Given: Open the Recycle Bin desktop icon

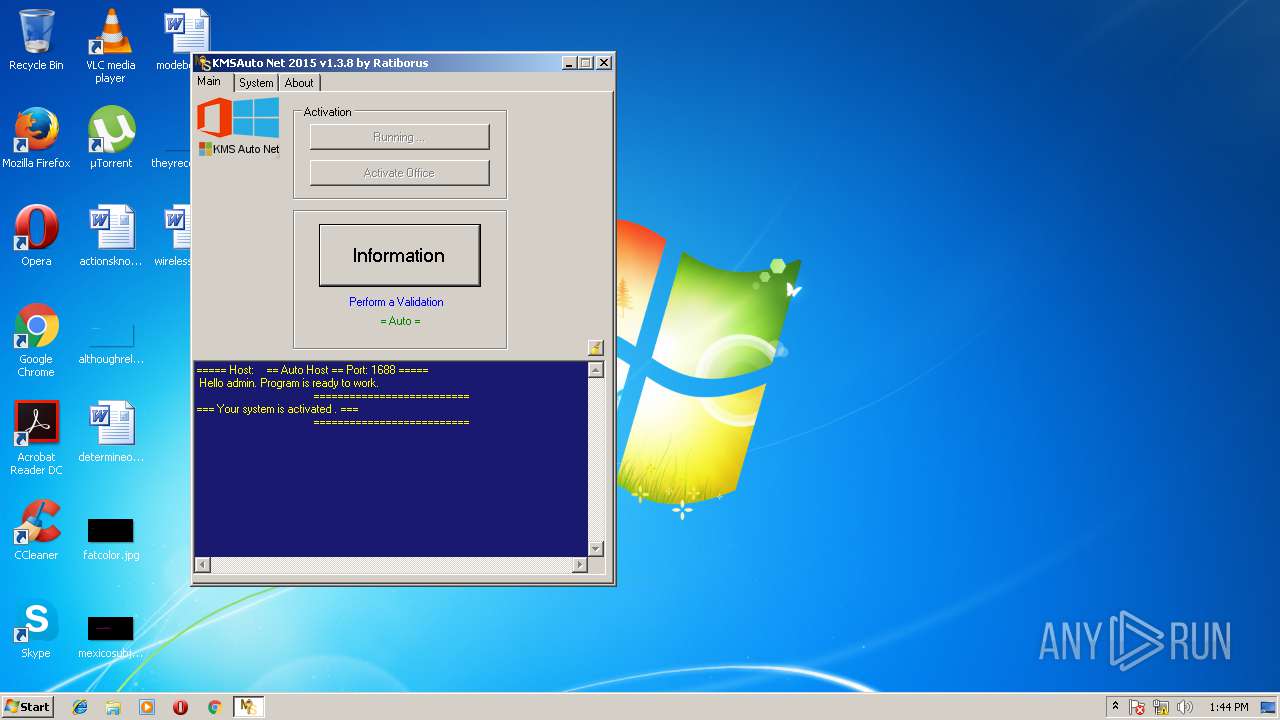Looking at the screenshot, I should click(36, 40).
